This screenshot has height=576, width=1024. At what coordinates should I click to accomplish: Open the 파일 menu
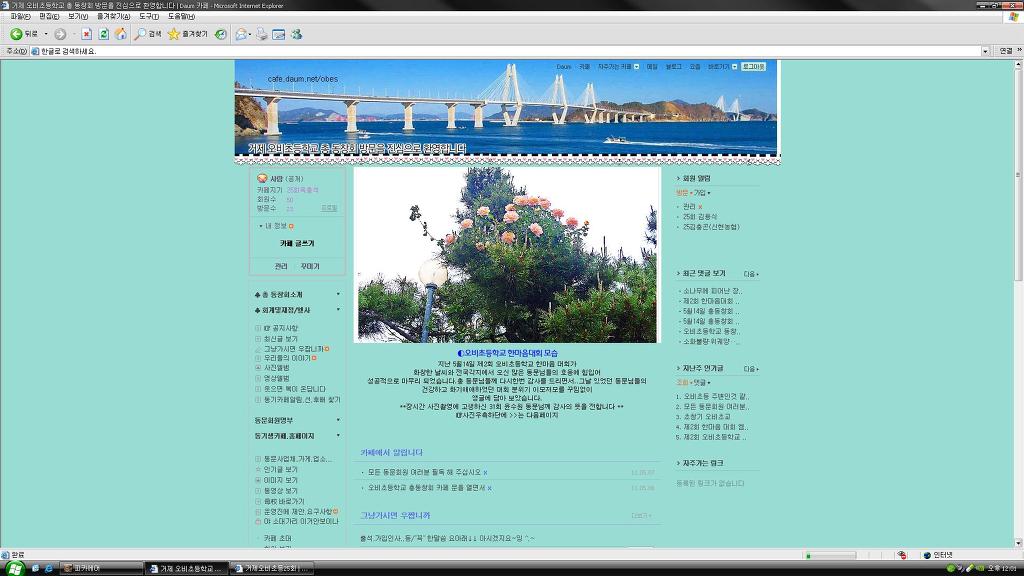tap(20, 16)
